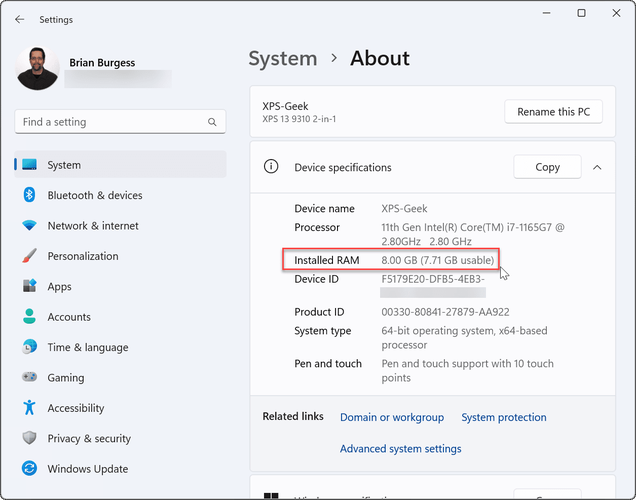This screenshot has height=500, width=636.
Task: Click System in the breadcrumb heading
Action: coord(283,58)
